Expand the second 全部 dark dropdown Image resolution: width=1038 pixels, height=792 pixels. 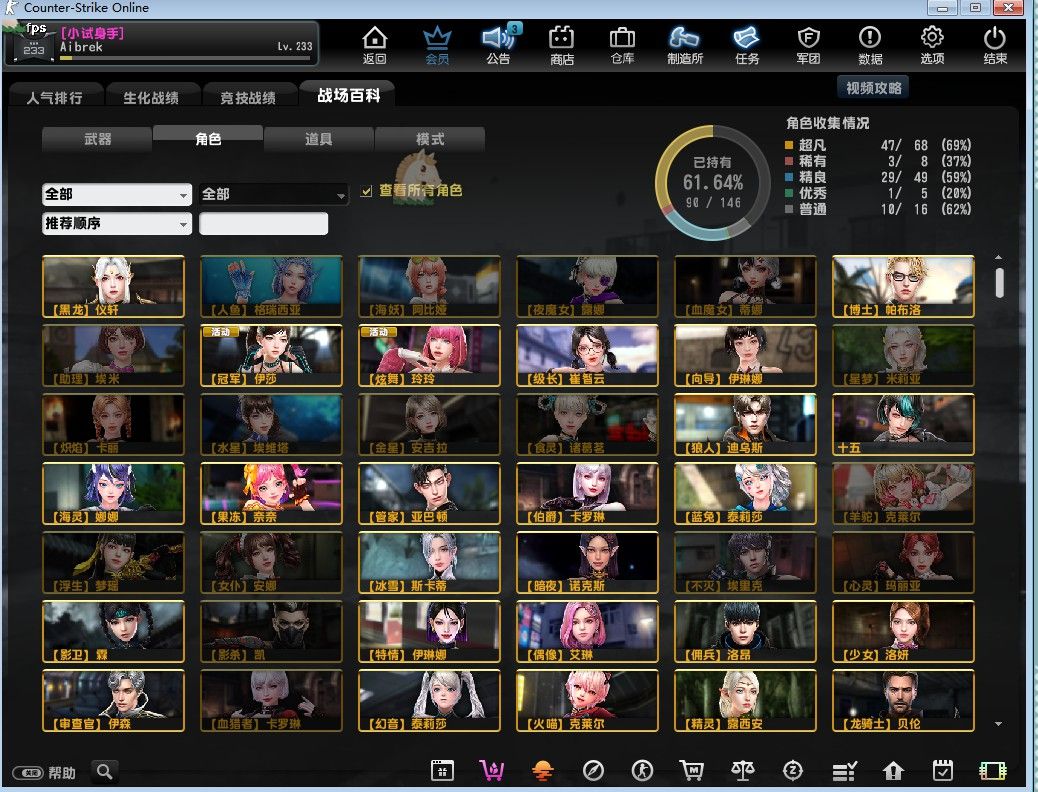(x=273, y=194)
